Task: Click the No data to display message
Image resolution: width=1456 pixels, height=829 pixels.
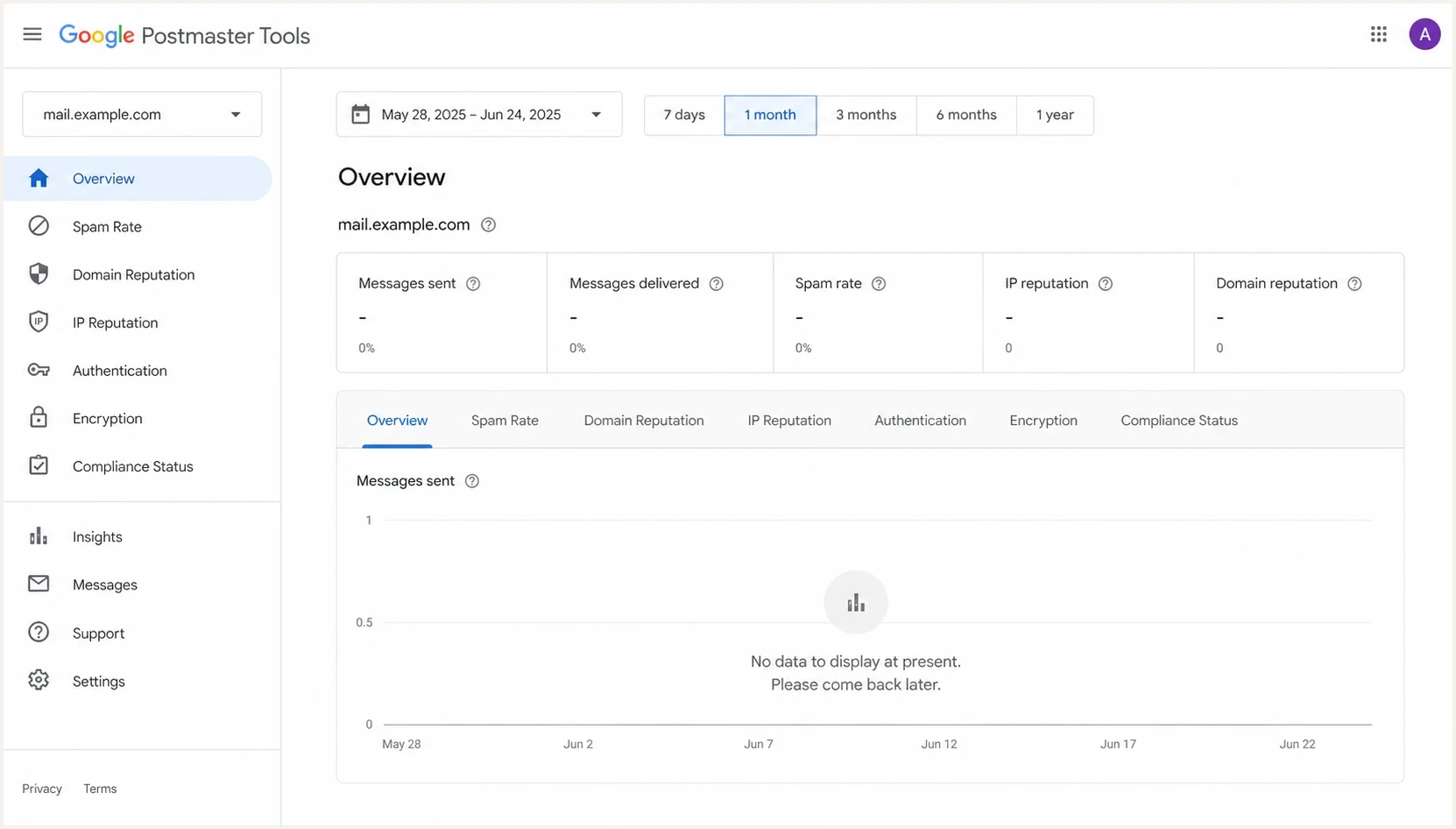Action: point(856,673)
